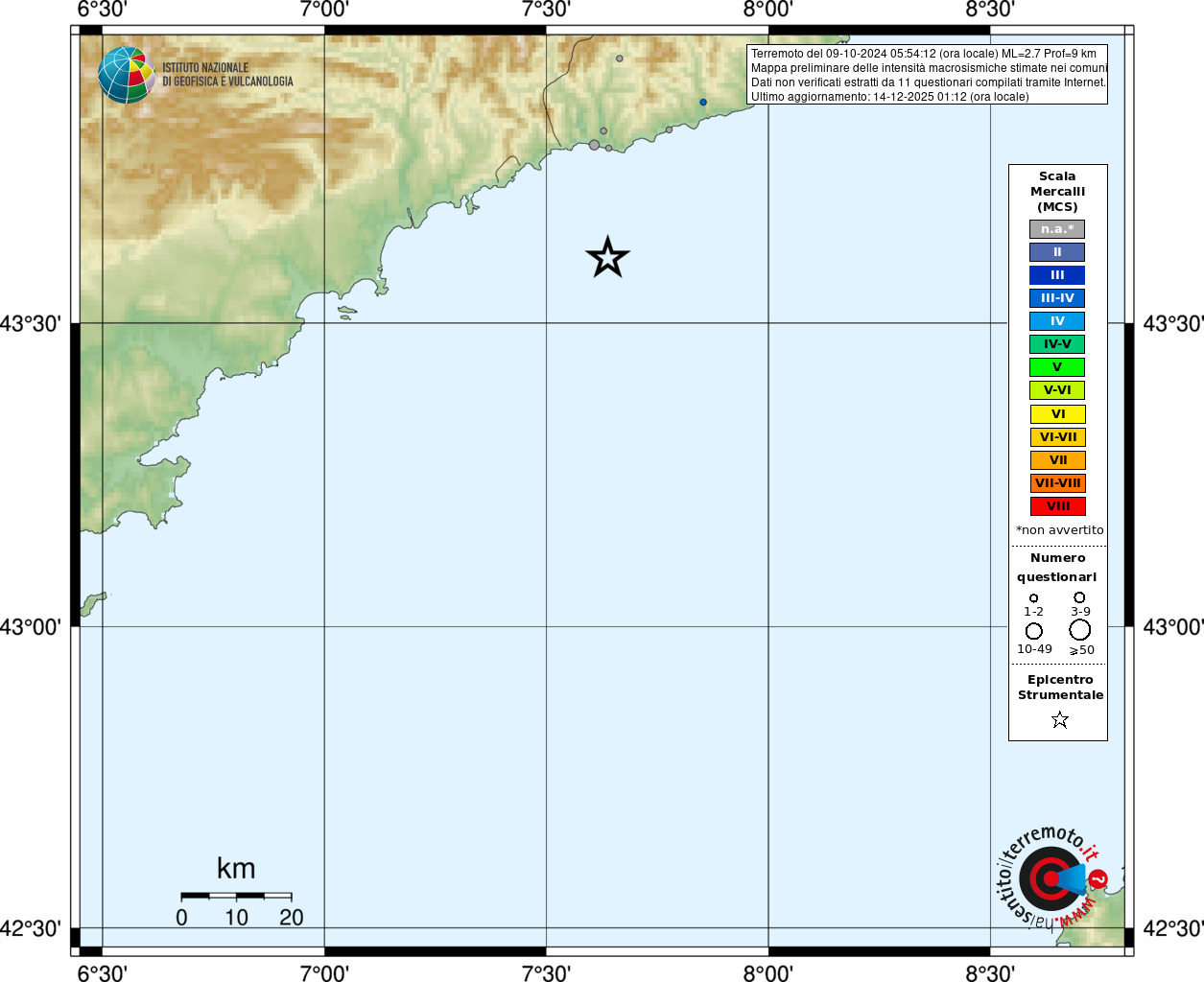Select the green V intensity swatch

[1057, 367]
